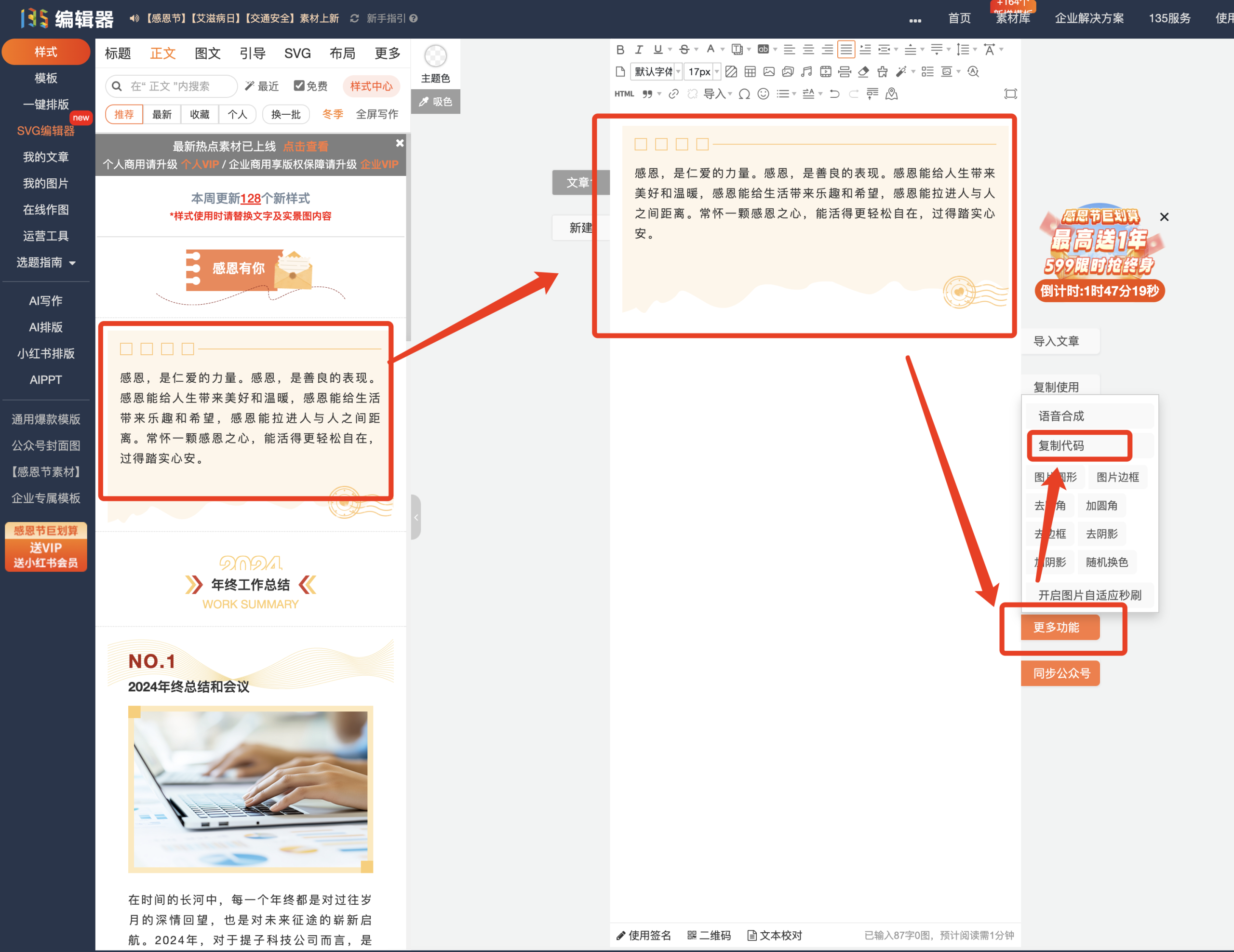Screen dimensions: 1234x952
Task: Open HTML source code view
Action: [624, 94]
